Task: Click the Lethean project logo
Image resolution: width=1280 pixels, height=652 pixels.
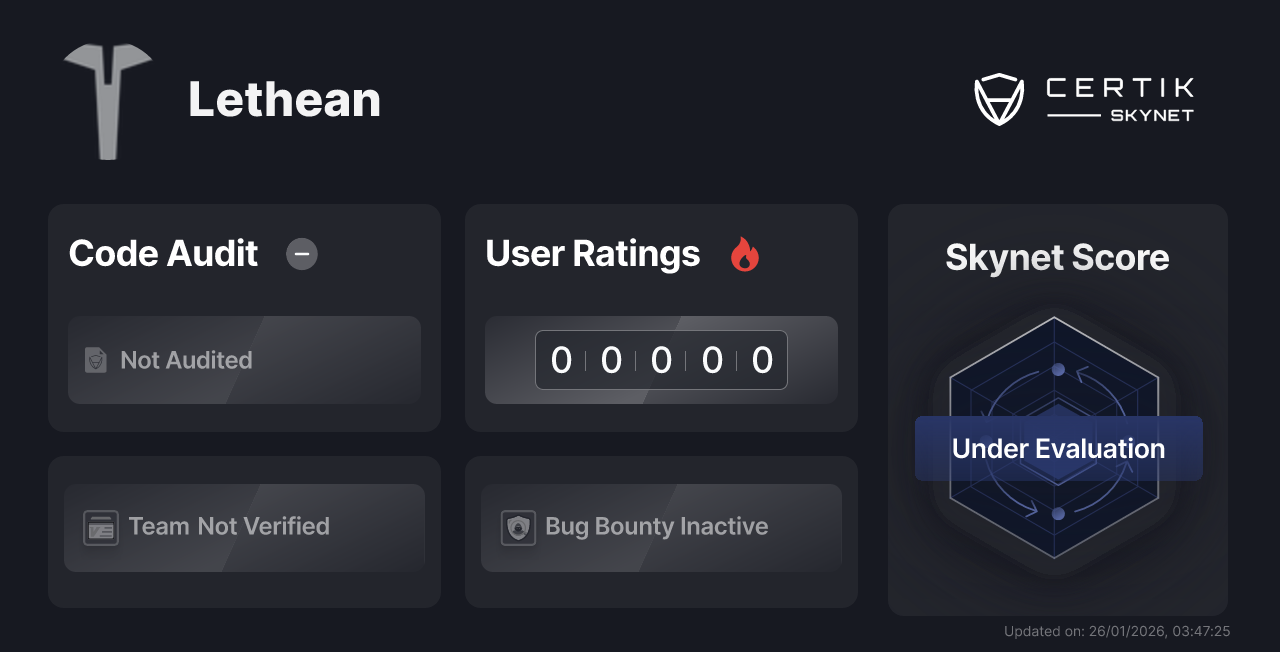Action: (107, 100)
